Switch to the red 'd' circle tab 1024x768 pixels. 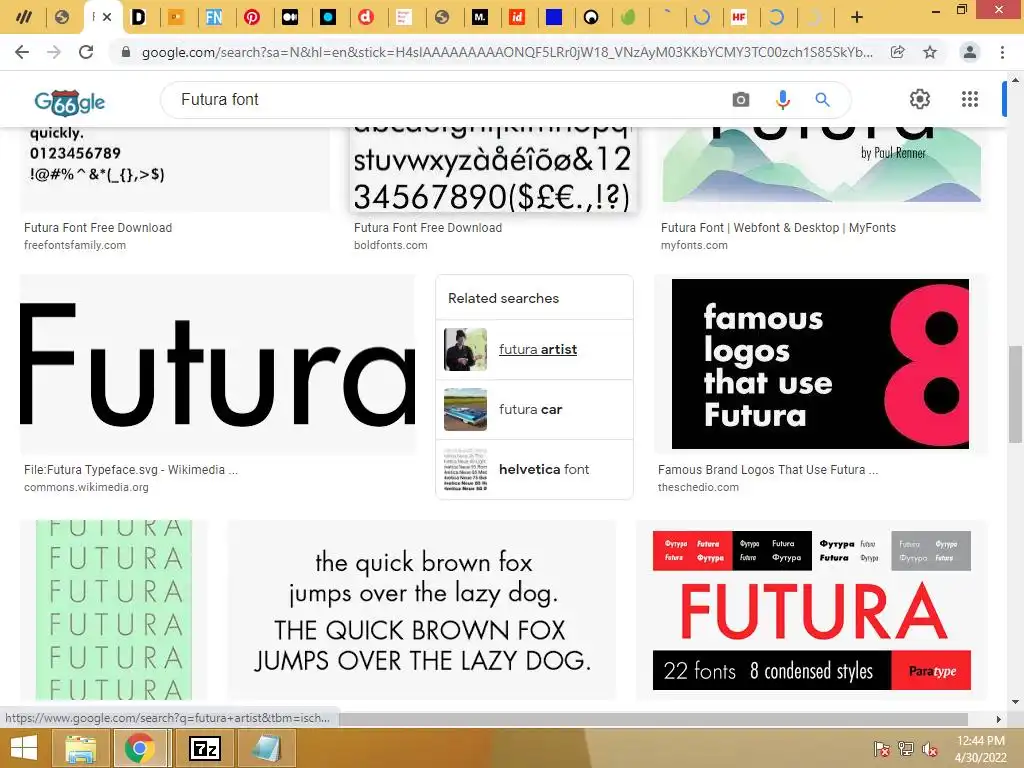coord(366,17)
